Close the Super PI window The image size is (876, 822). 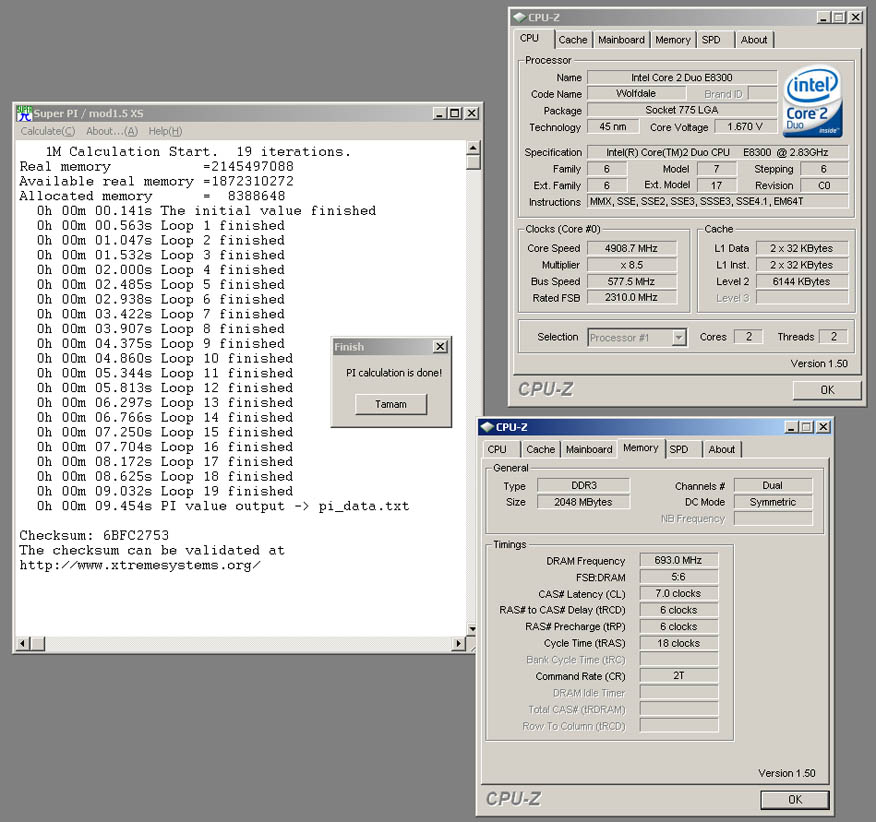[x=472, y=113]
